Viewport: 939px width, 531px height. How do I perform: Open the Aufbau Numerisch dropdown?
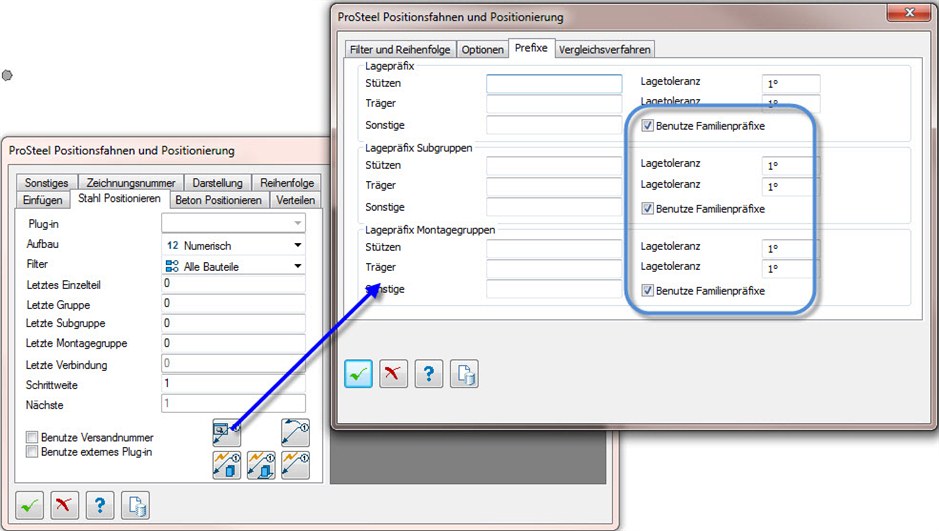(x=234, y=245)
